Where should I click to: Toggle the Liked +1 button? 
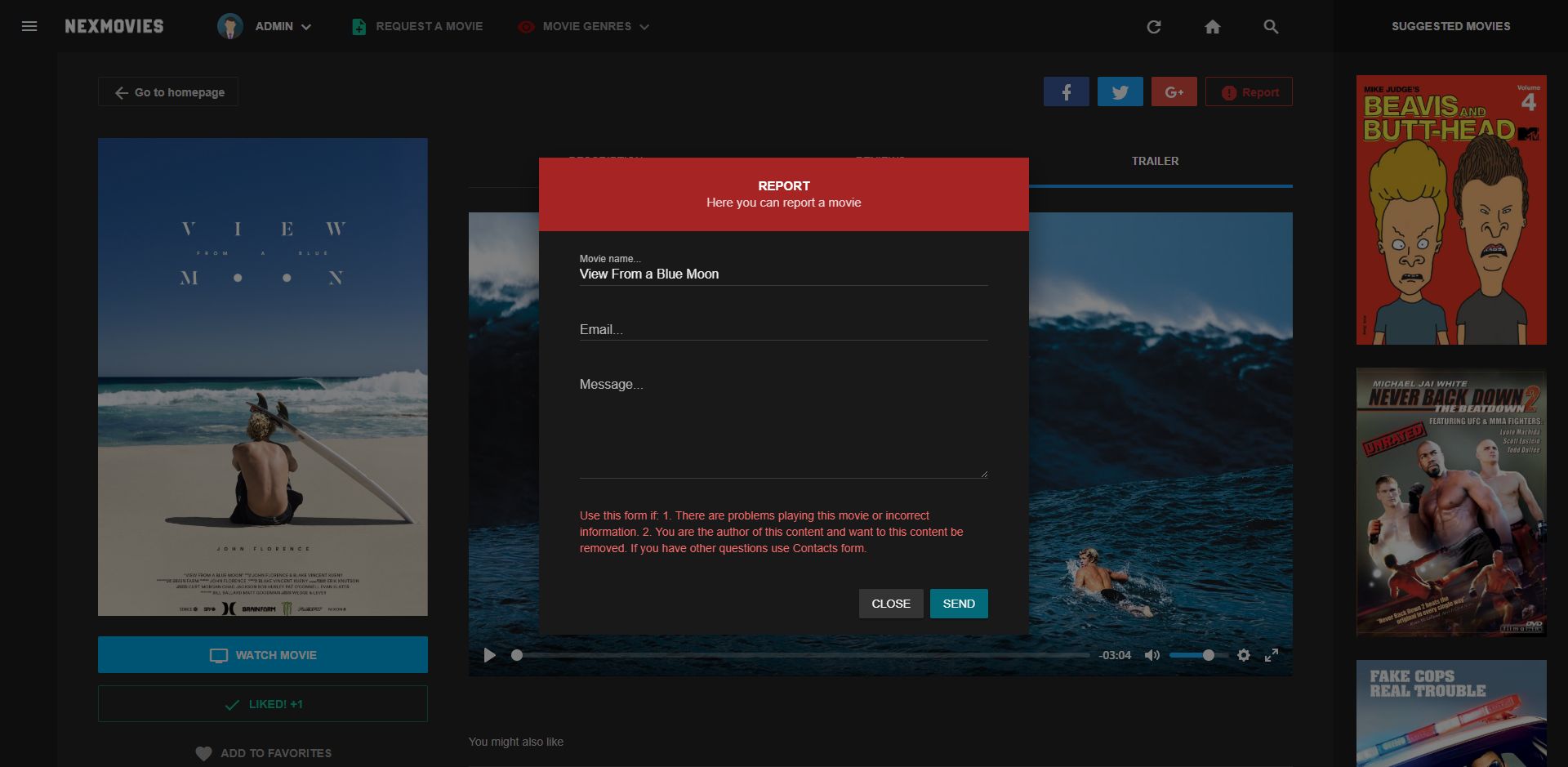click(263, 704)
